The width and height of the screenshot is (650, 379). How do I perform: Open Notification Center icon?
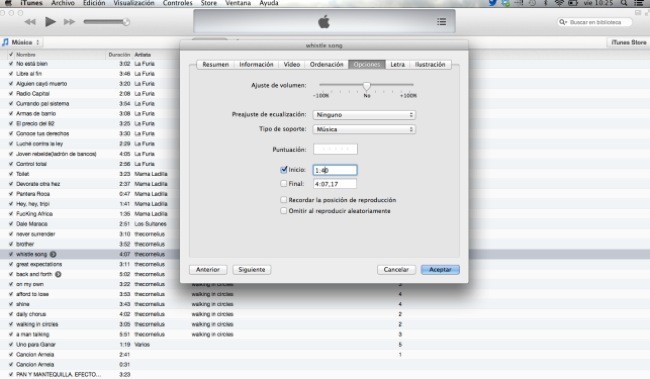[640, 3]
